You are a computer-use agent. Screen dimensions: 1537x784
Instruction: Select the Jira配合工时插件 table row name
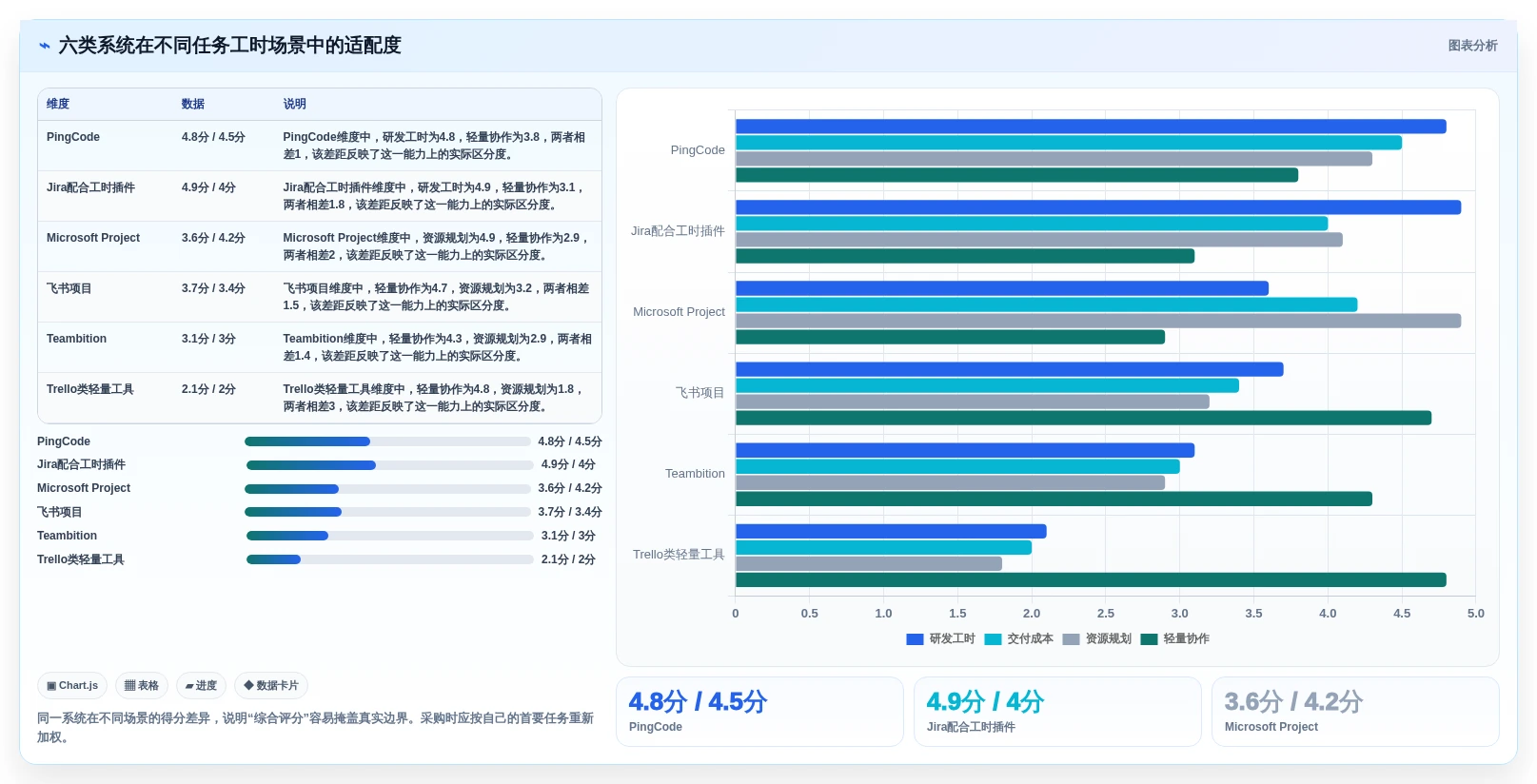click(90, 187)
